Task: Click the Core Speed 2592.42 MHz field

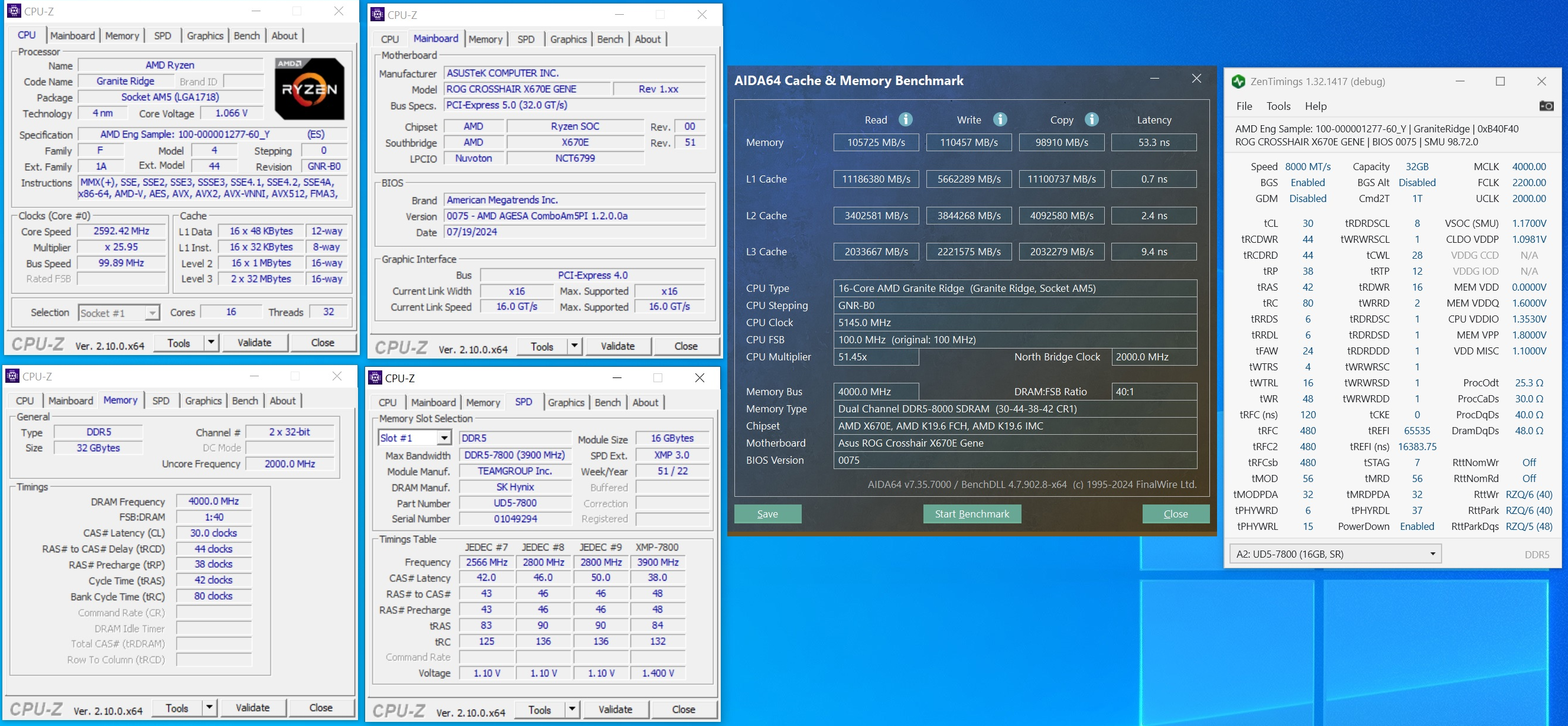Action: 121,231
